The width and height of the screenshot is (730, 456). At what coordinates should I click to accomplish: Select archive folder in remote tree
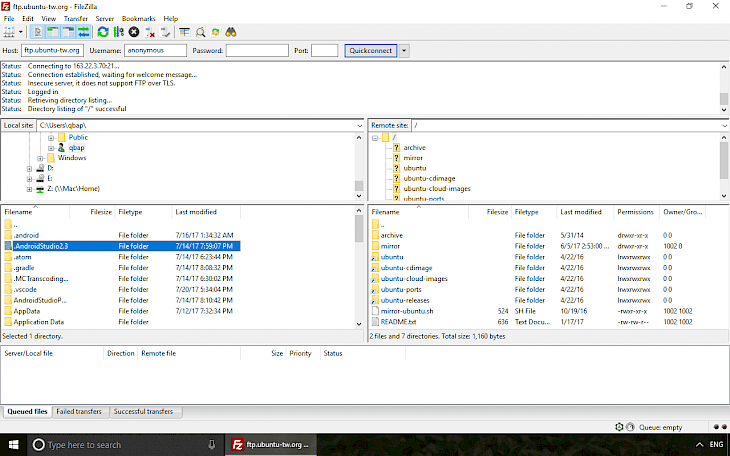point(414,148)
